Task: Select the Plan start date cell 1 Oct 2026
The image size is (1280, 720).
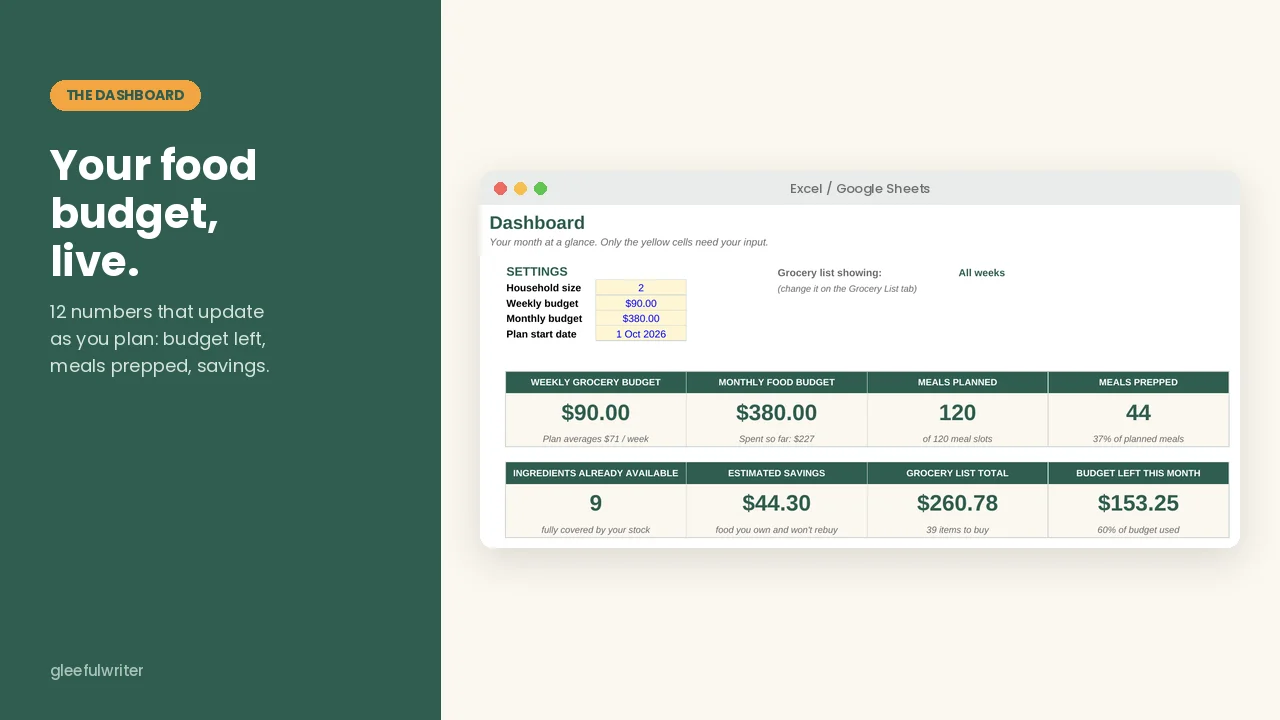Action: pos(641,334)
